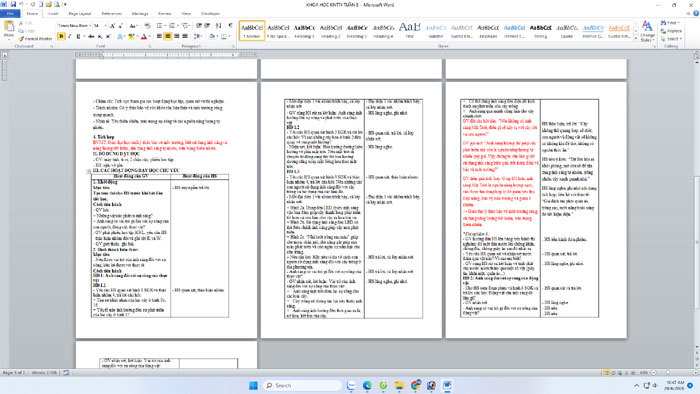Screen dimensions: 700x394
Task: Clear formatting with the eraser icon
Action: (x=147, y=26)
